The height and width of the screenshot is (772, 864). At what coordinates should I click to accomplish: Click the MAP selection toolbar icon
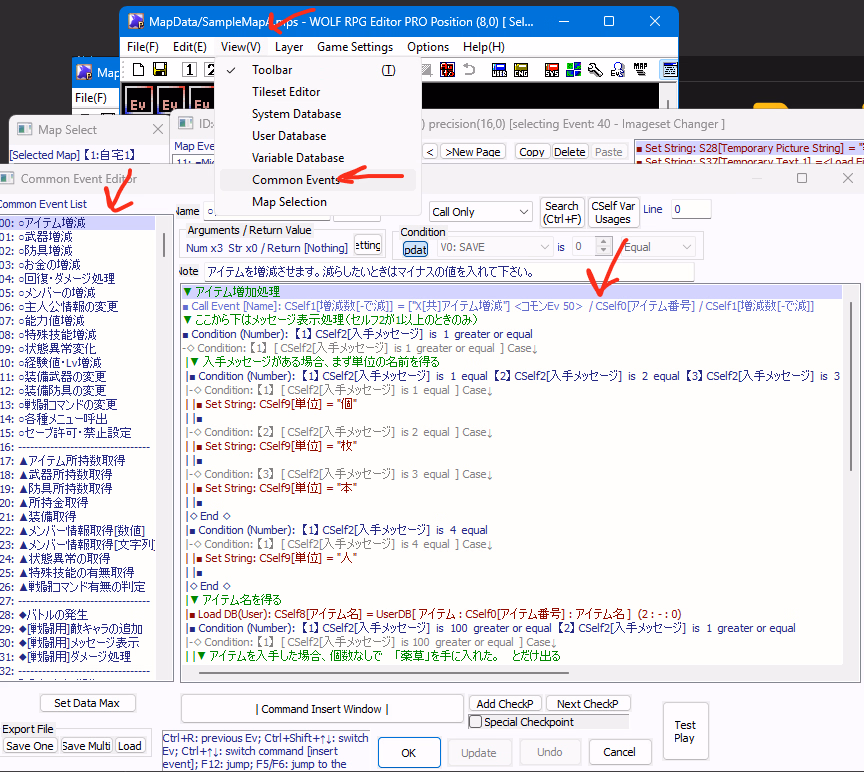(643, 70)
